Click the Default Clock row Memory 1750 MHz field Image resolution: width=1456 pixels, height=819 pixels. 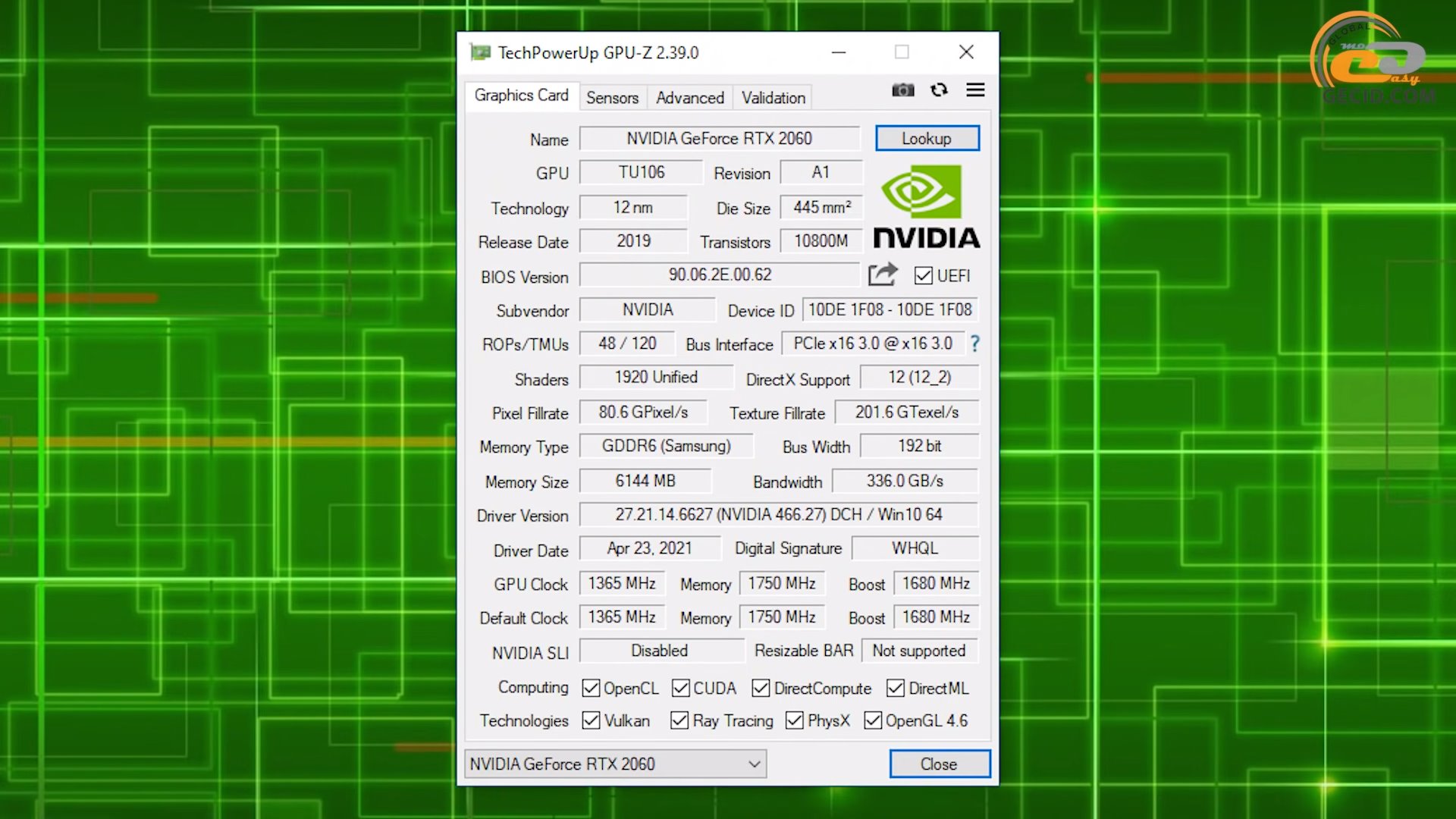coord(782,617)
